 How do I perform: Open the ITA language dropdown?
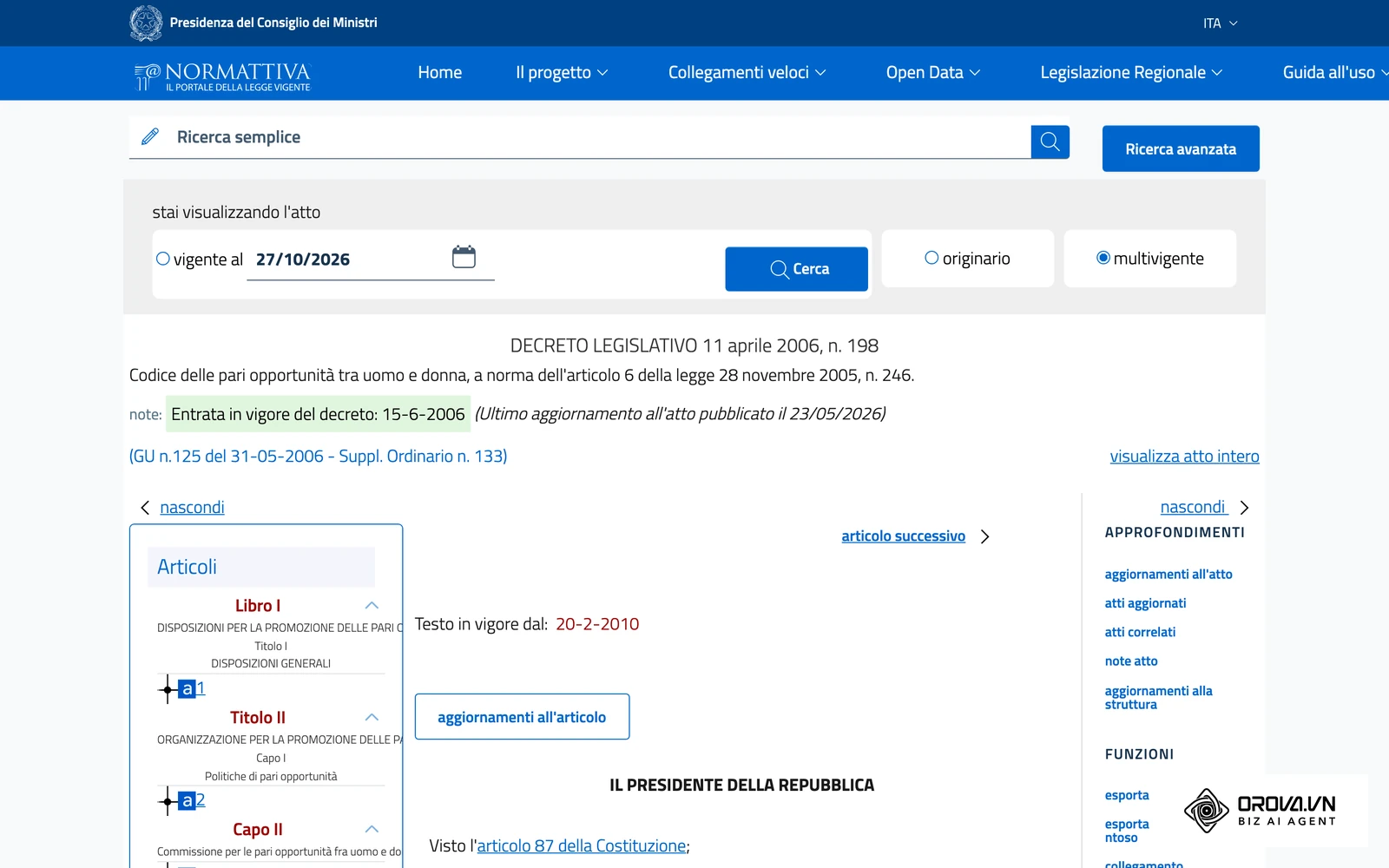[1221, 23]
